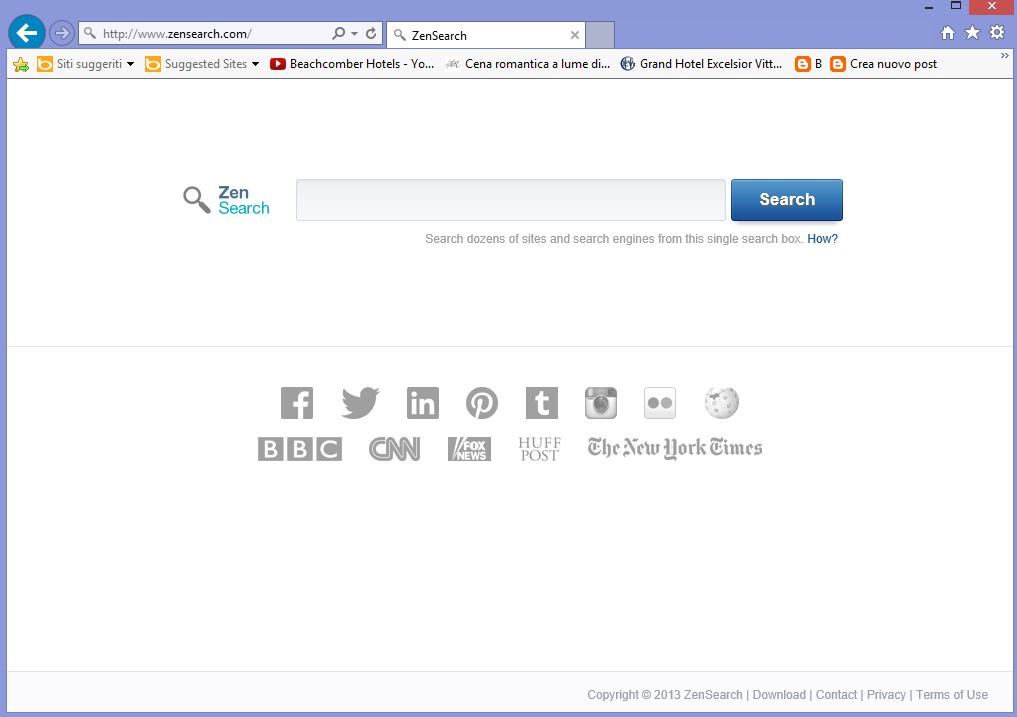Click the How? link
The image size is (1017, 717).
[x=822, y=239]
